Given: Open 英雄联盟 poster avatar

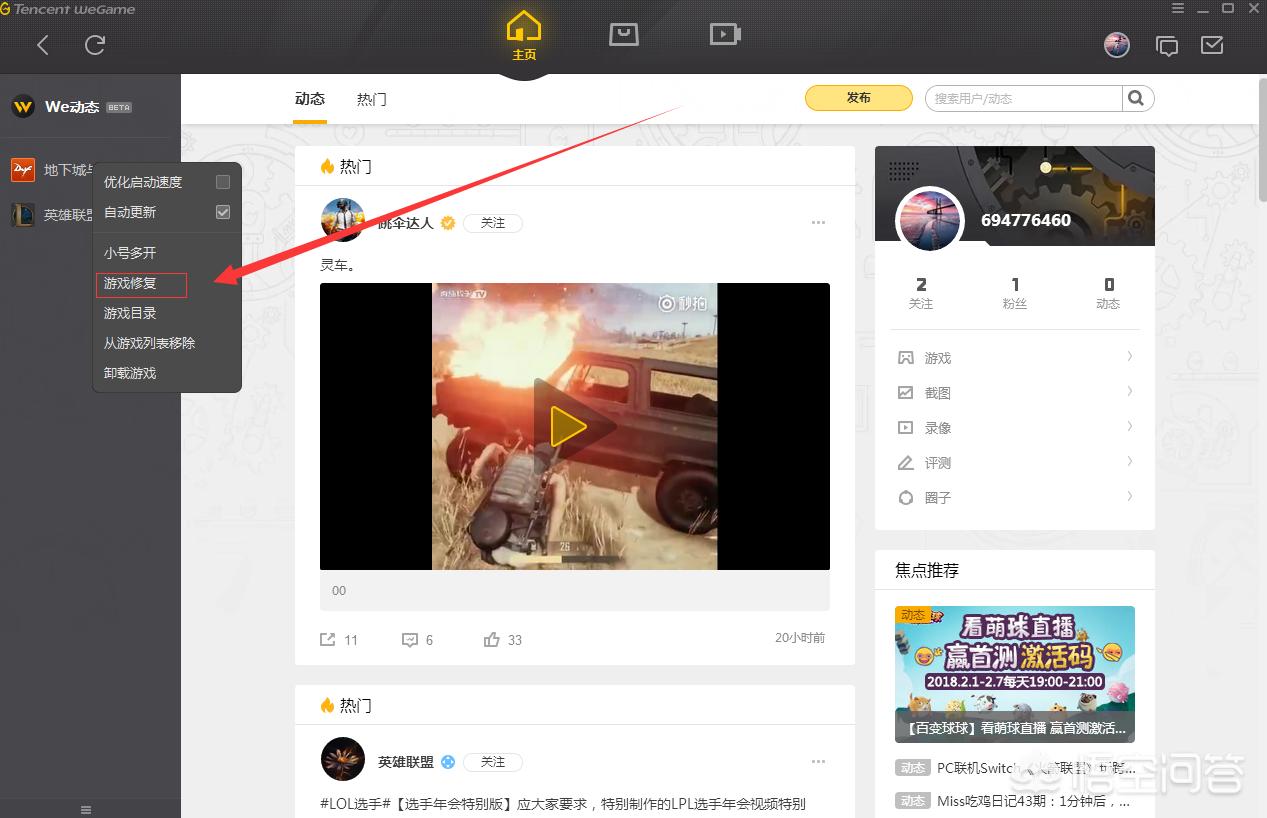Looking at the screenshot, I should (x=343, y=759).
